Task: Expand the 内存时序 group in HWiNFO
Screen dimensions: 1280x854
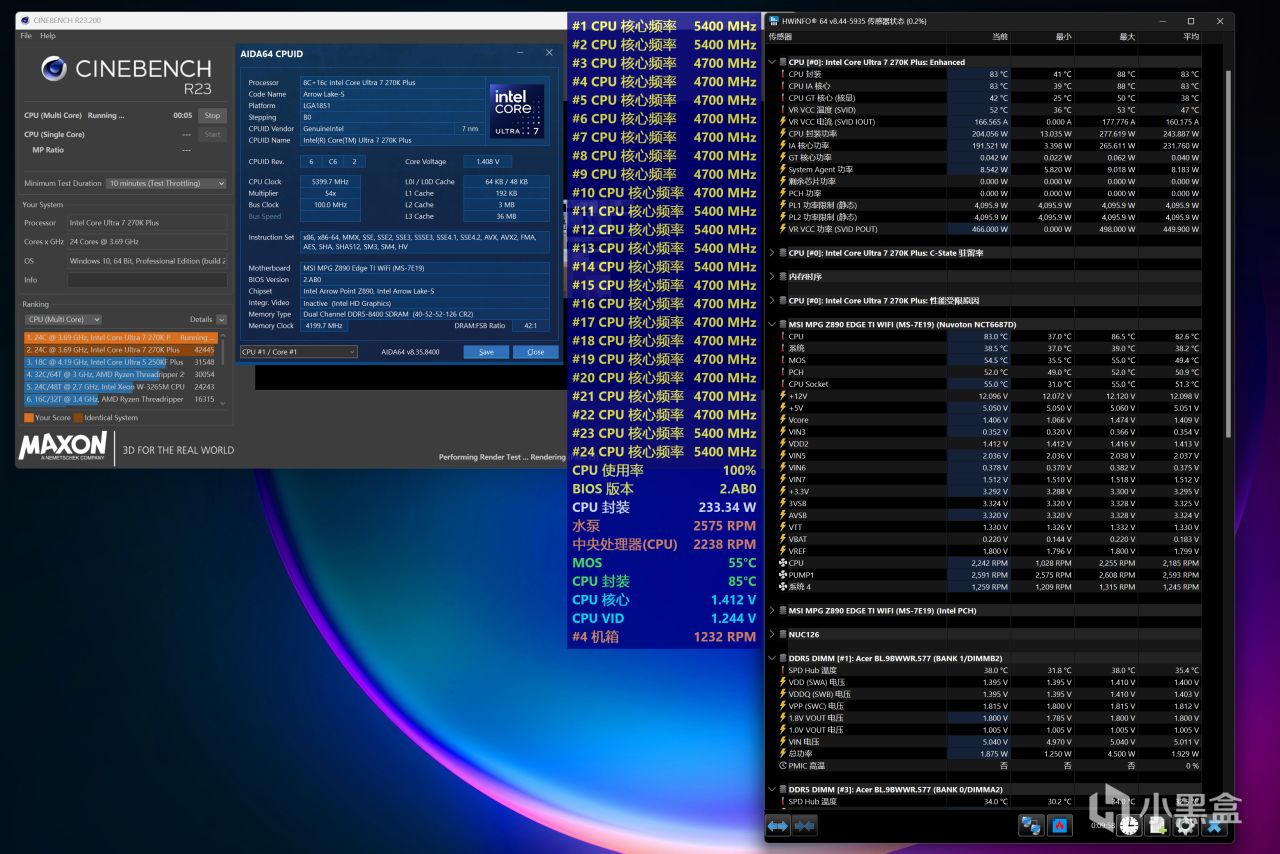Action: point(772,277)
